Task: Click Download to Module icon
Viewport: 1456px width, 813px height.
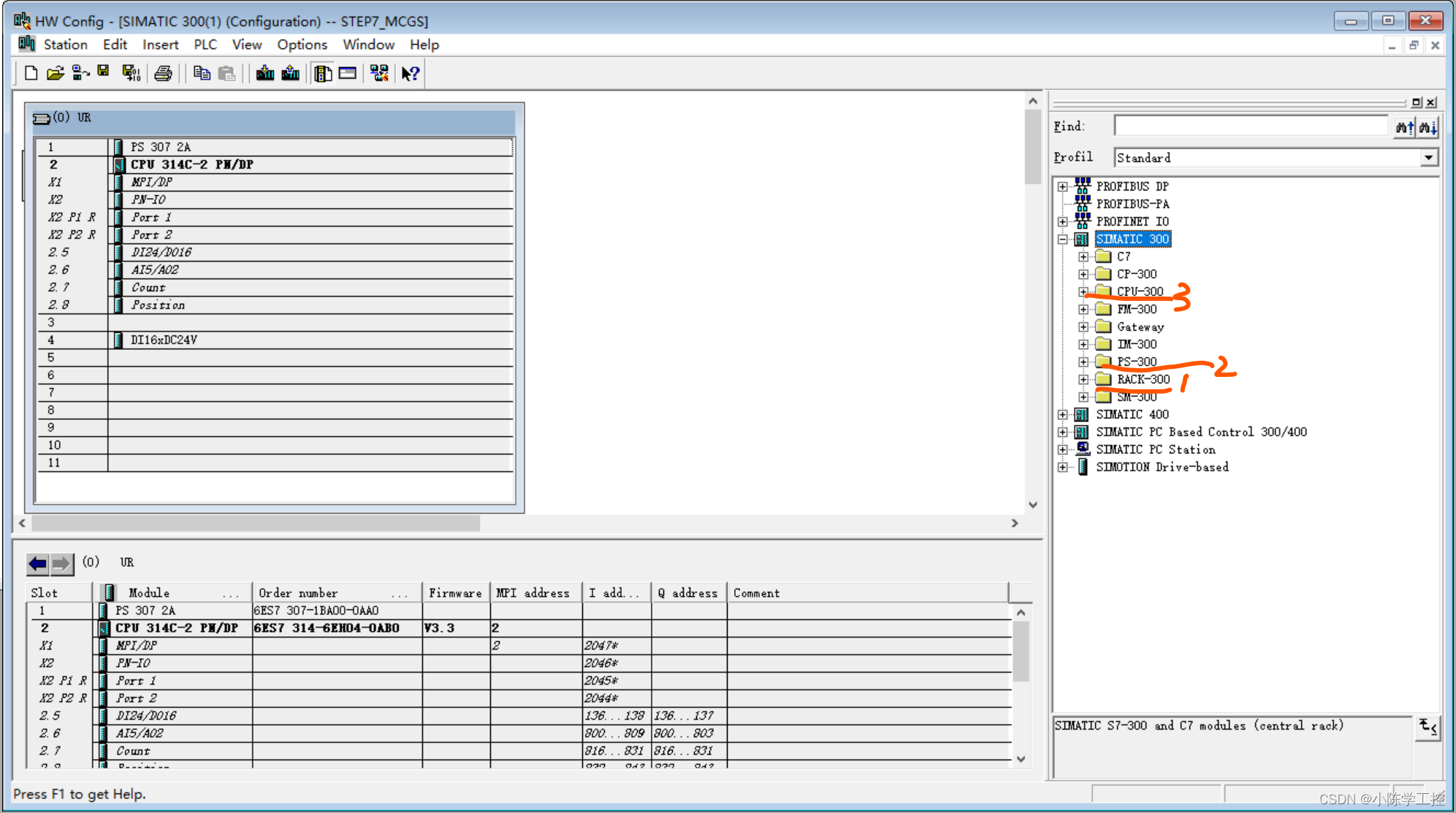Action: (265, 73)
